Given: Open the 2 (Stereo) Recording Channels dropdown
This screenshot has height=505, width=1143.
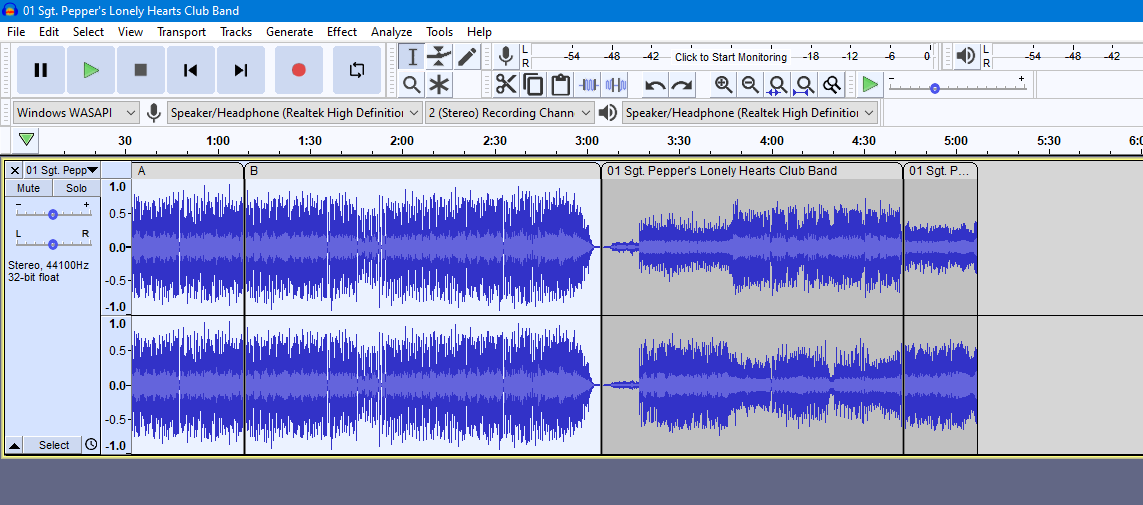Looking at the screenshot, I should pos(510,113).
